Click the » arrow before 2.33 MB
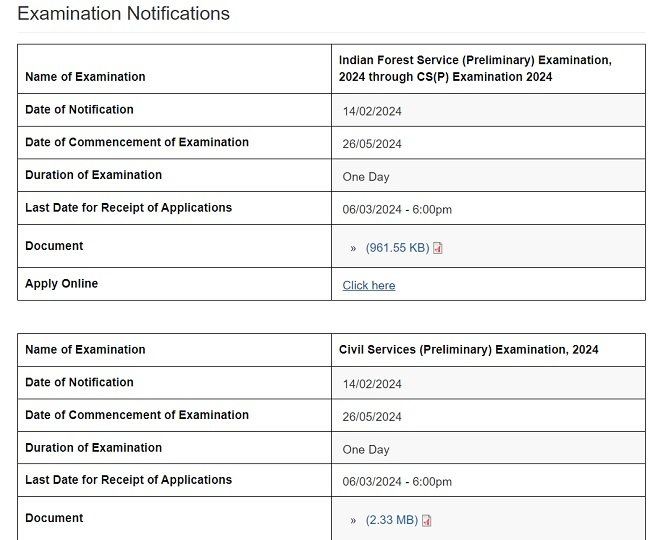650x540 pixels. 353,521
